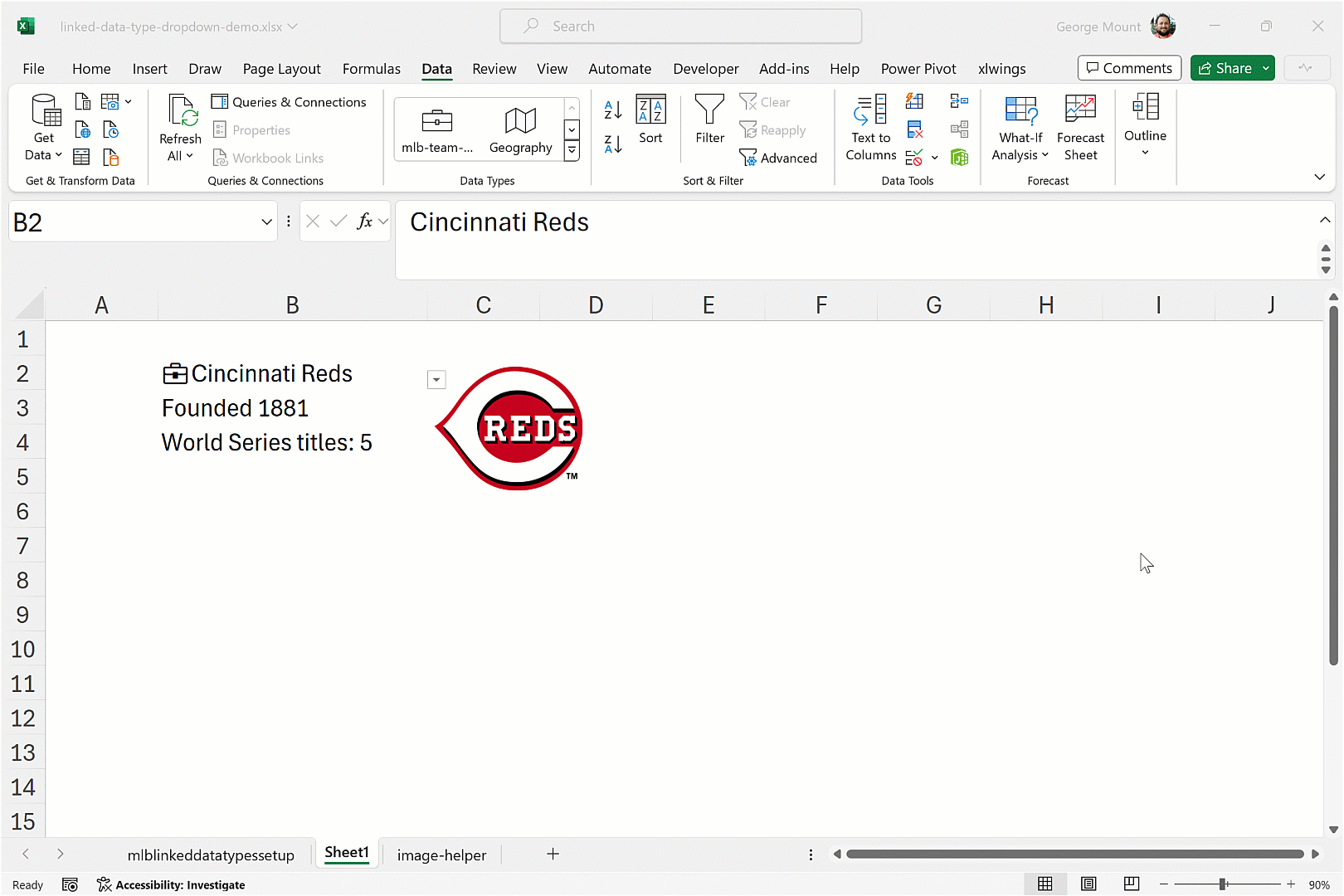Expand the Name Box dropdown
This screenshot has width=1344, height=896.
(266, 222)
